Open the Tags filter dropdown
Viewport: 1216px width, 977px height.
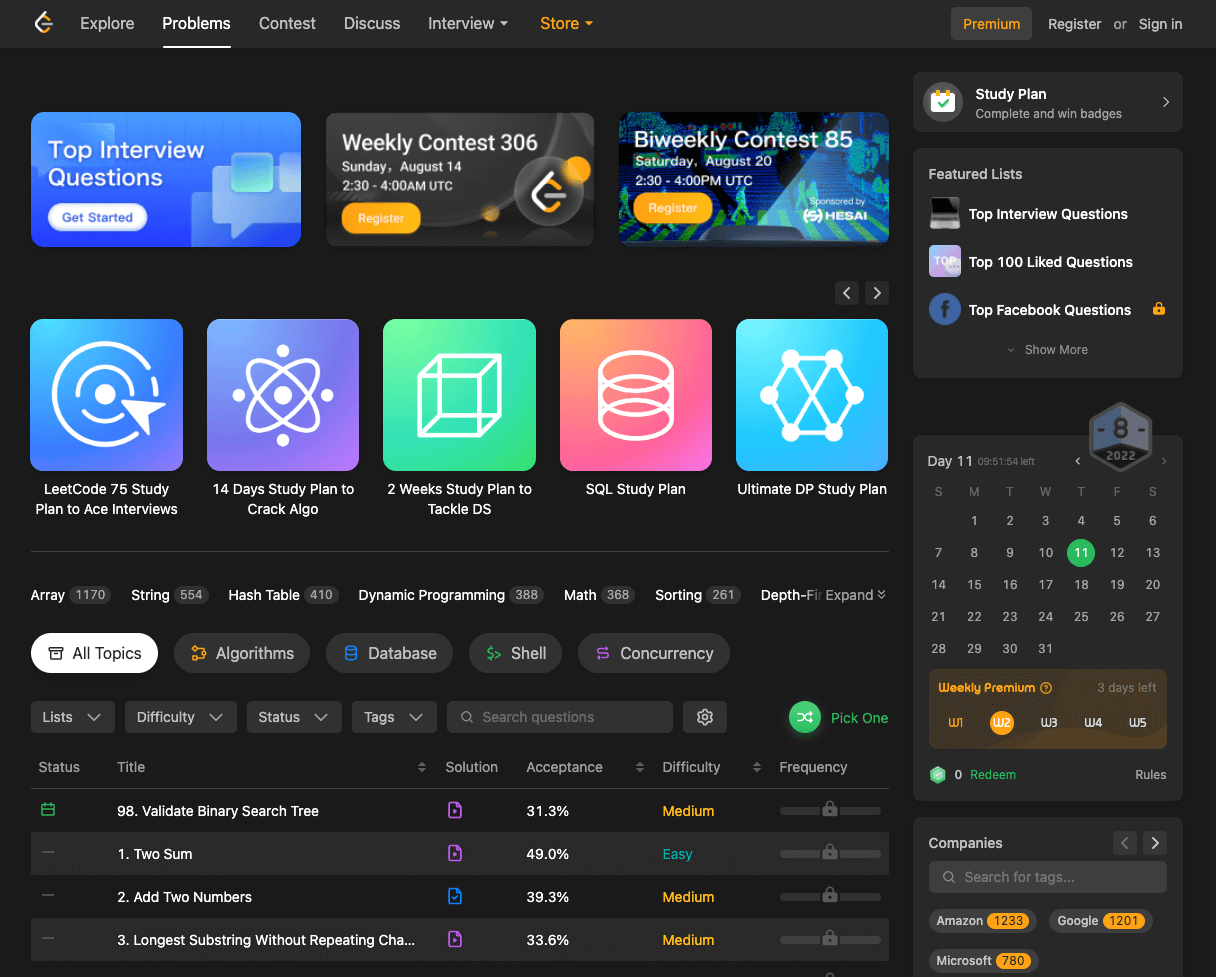pos(394,717)
